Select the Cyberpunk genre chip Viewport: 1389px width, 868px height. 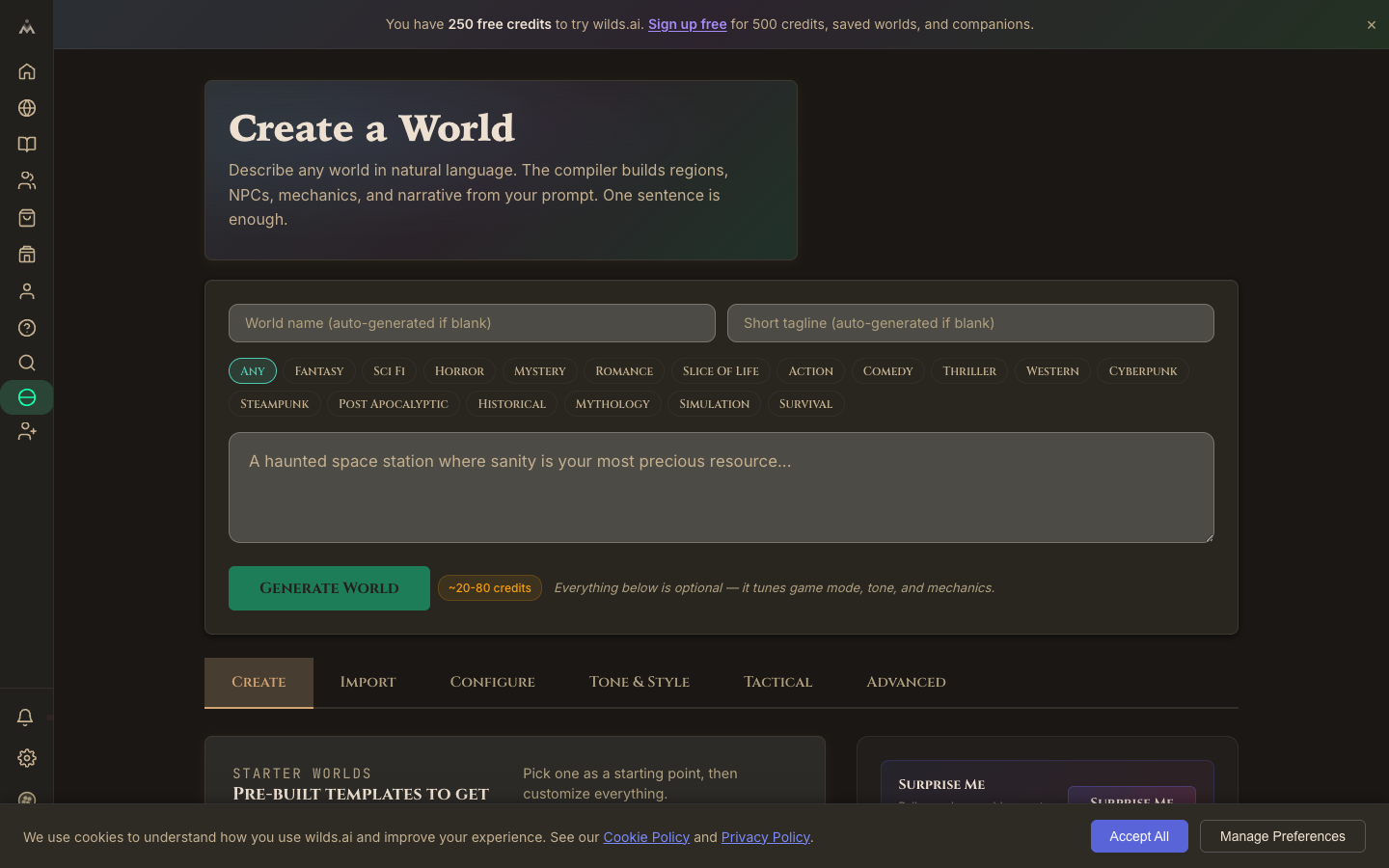(1143, 371)
